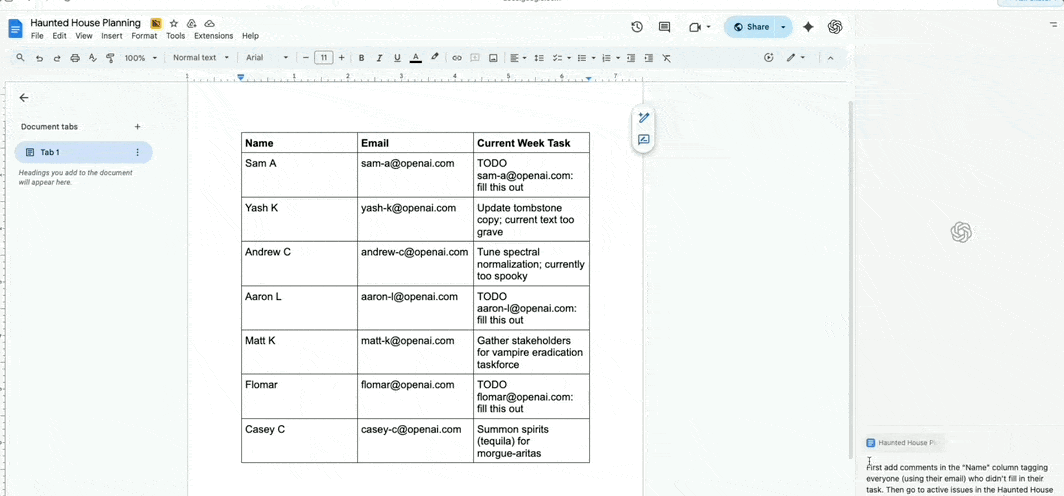
Task: Click the add comment floating icon
Action: [x=644, y=140]
